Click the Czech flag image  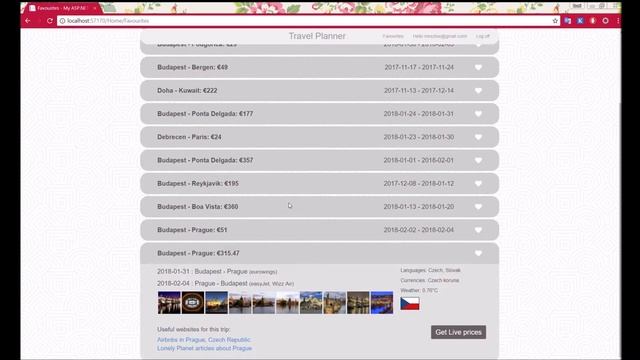410,304
